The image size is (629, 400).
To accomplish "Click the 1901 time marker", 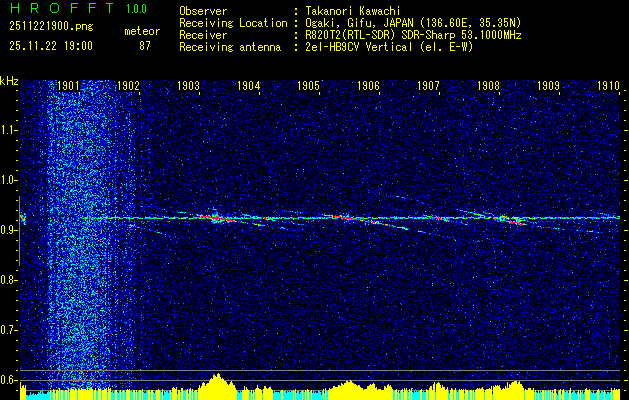I will 68,85.
